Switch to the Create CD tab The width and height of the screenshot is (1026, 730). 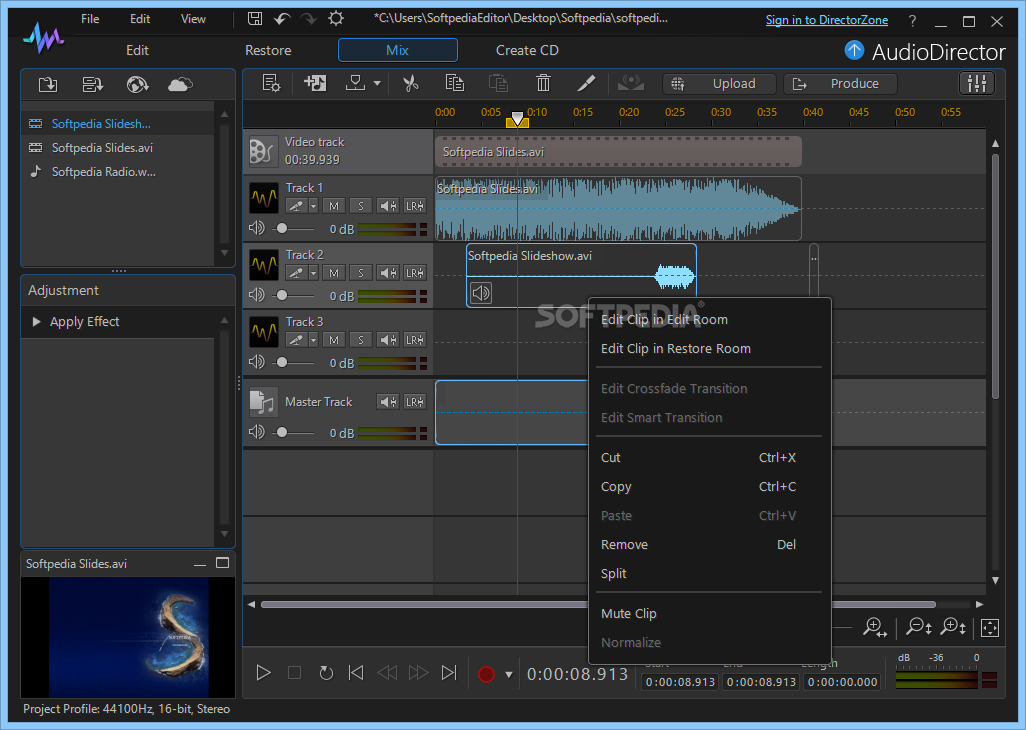pyautogui.click(x=527, y=50)
